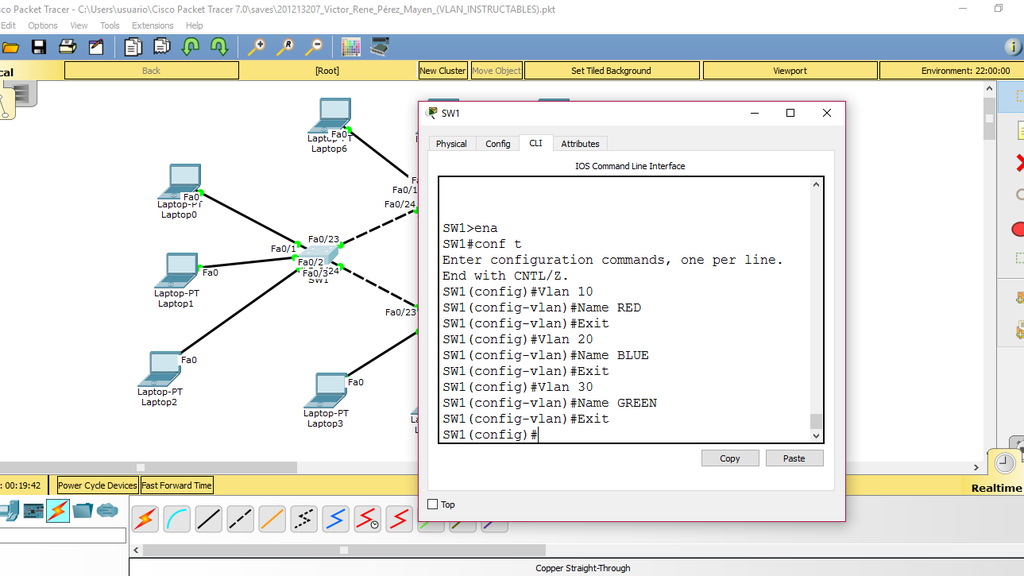Open the Custom Devices Dialog icon

click(x=379, y=47)
